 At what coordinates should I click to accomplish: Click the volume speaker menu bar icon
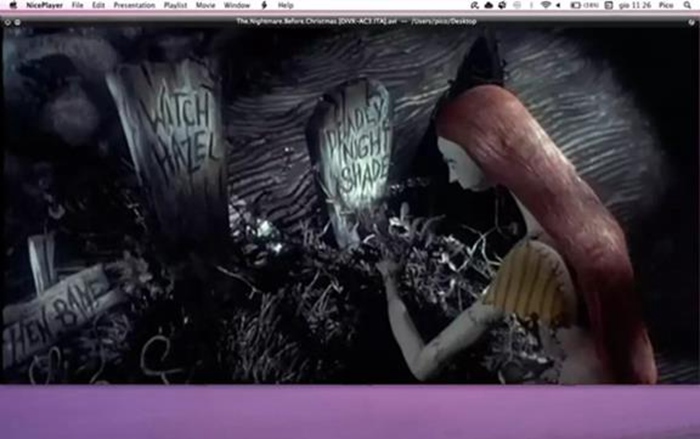558,5
